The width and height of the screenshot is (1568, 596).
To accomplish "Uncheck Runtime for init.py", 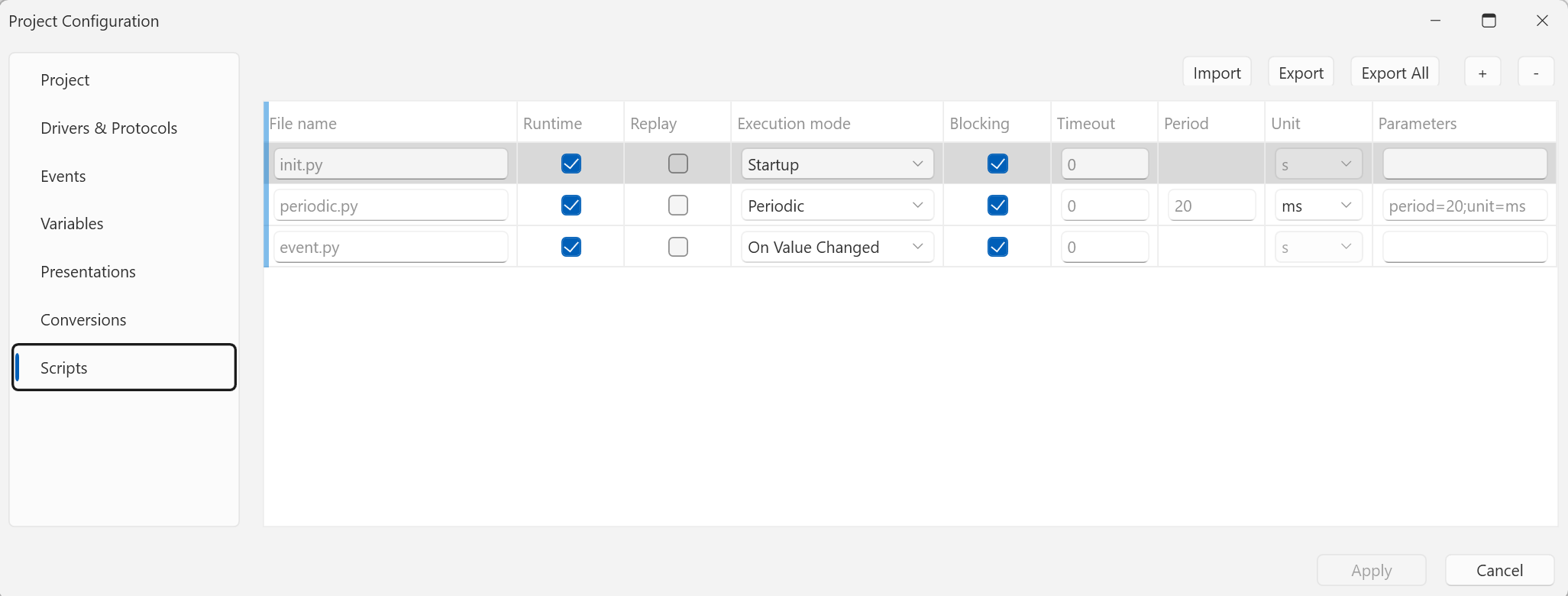I will (x=571, y=164).
